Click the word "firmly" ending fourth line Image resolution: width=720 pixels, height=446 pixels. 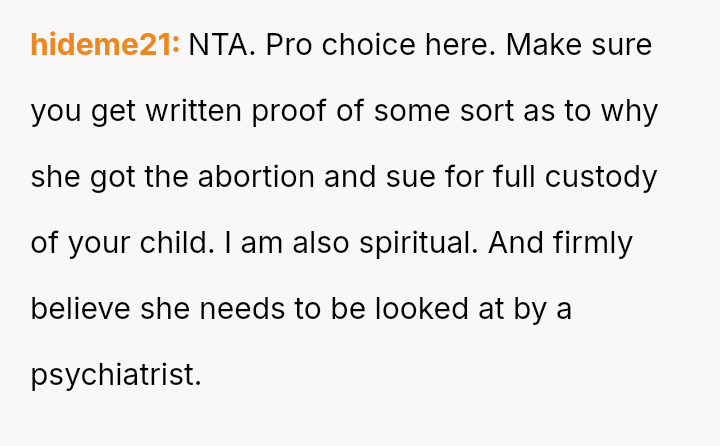coord(593,245)
